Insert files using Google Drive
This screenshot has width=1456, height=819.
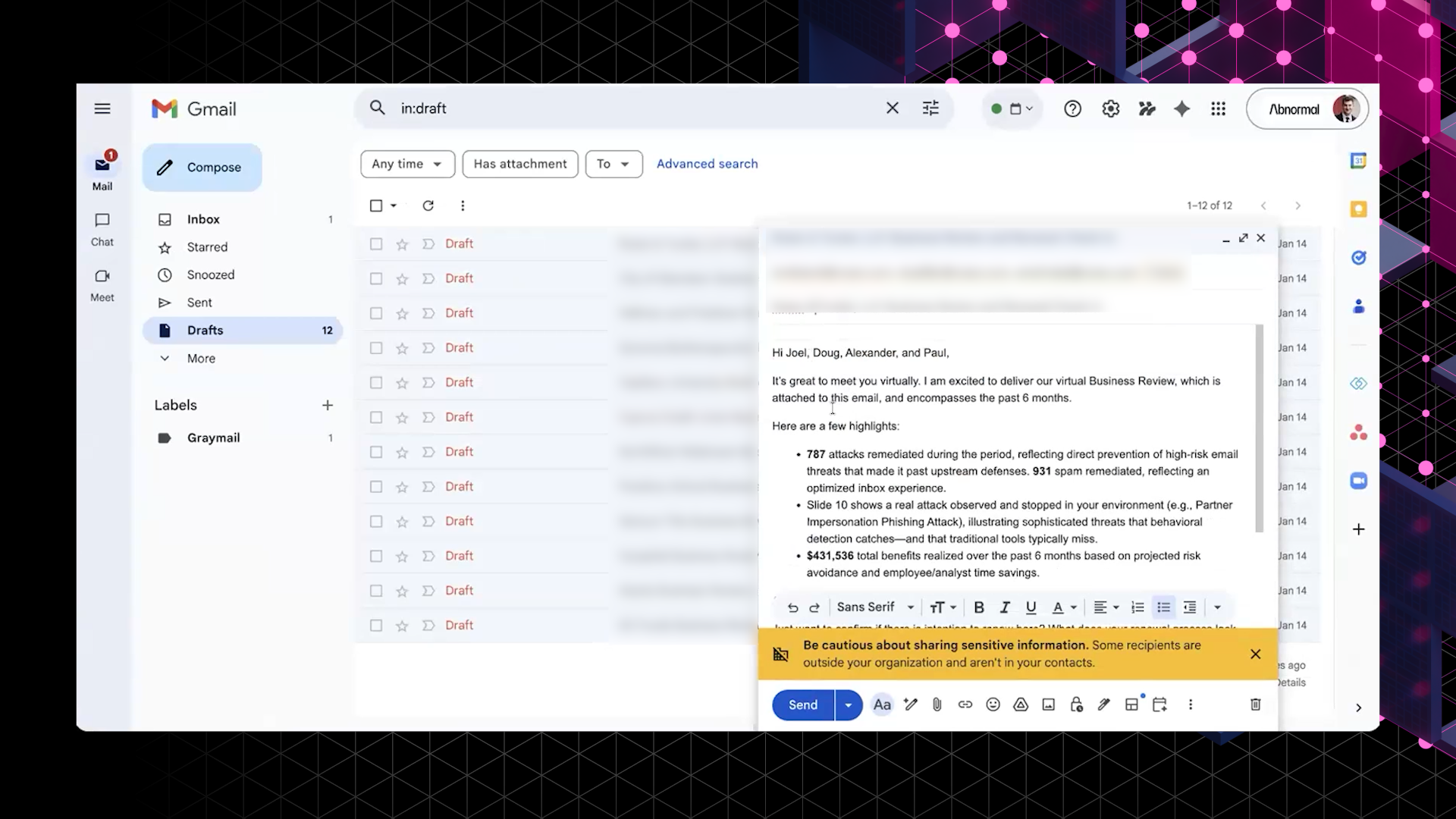pyautogui.click(x=1021, y=704)
